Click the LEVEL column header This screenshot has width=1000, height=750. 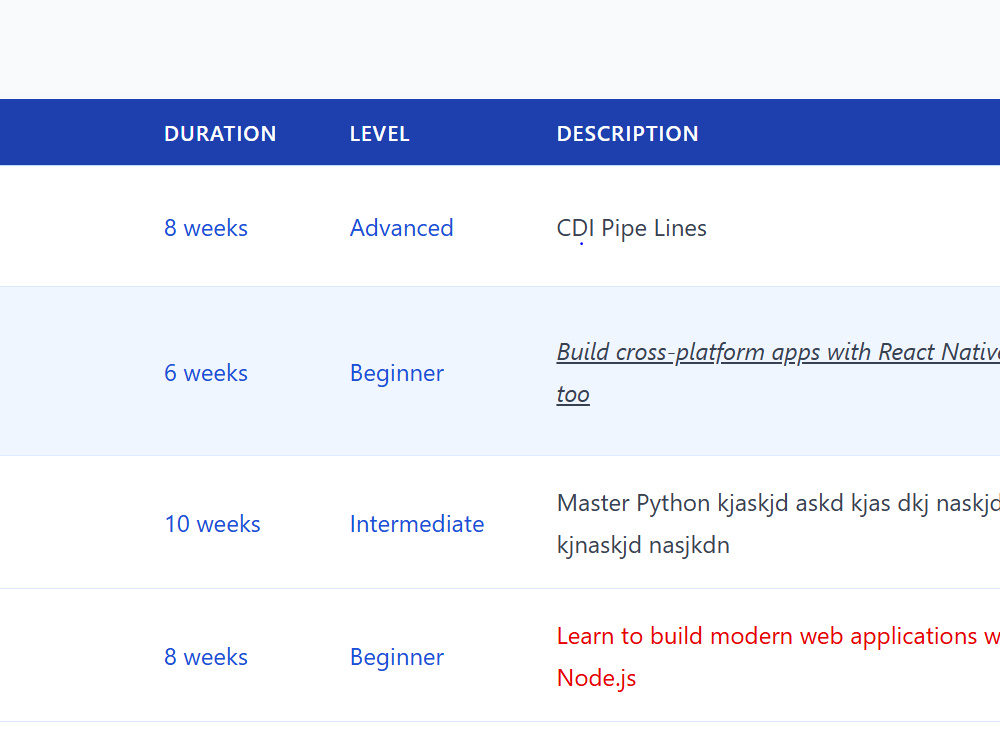coord(379,133)
